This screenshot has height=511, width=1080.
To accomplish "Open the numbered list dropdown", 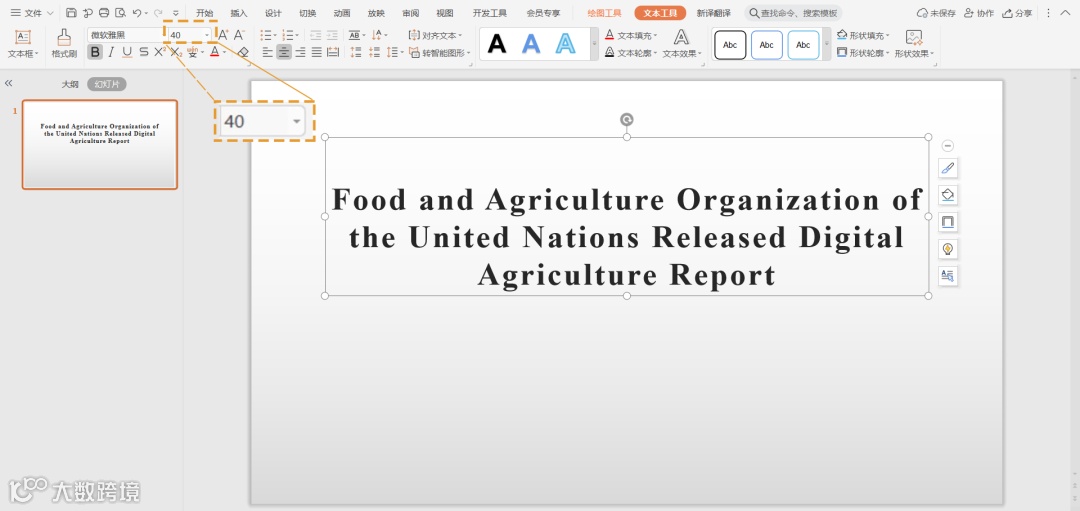I will coord(297,35).
